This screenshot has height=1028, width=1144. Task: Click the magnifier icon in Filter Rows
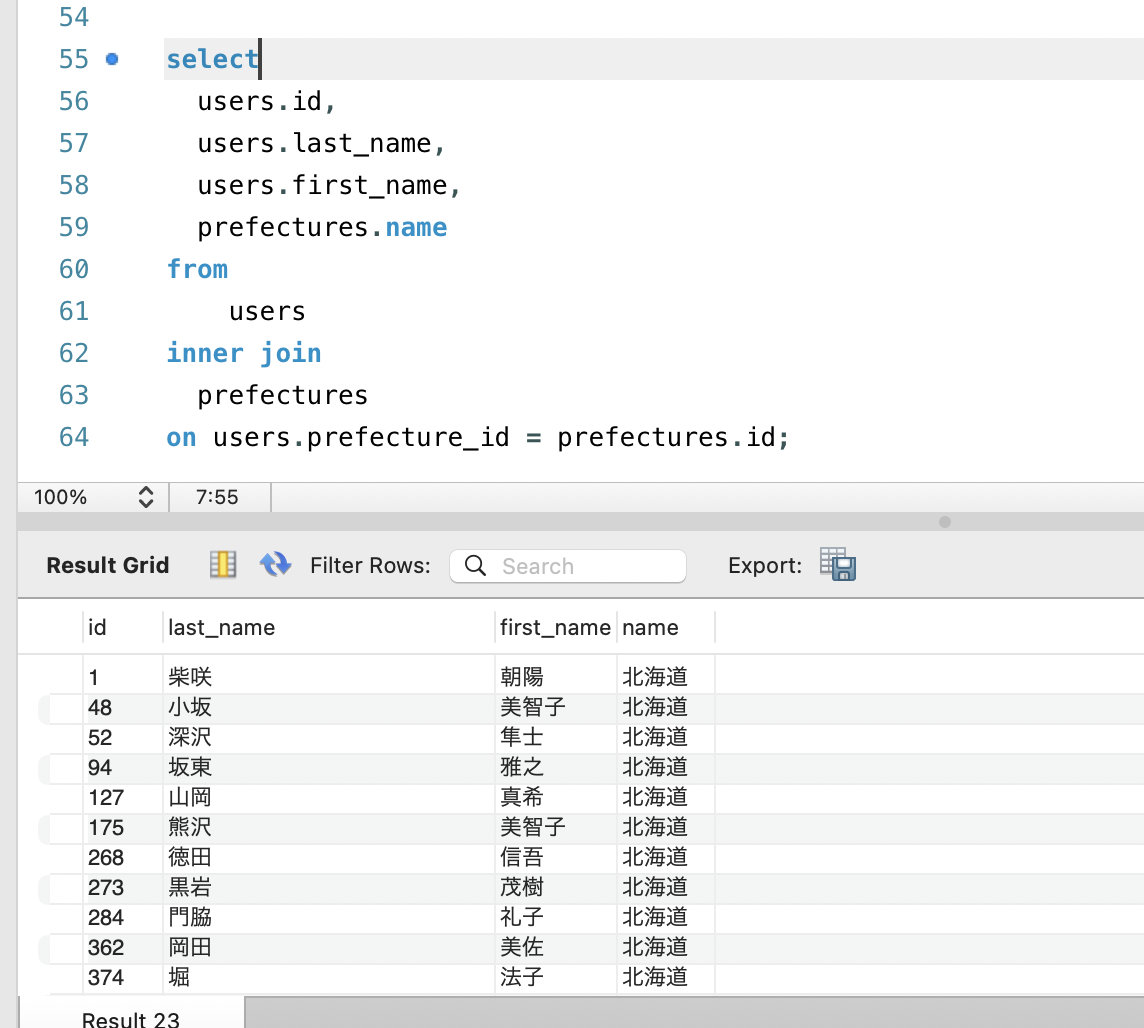(x=474, y=566)
